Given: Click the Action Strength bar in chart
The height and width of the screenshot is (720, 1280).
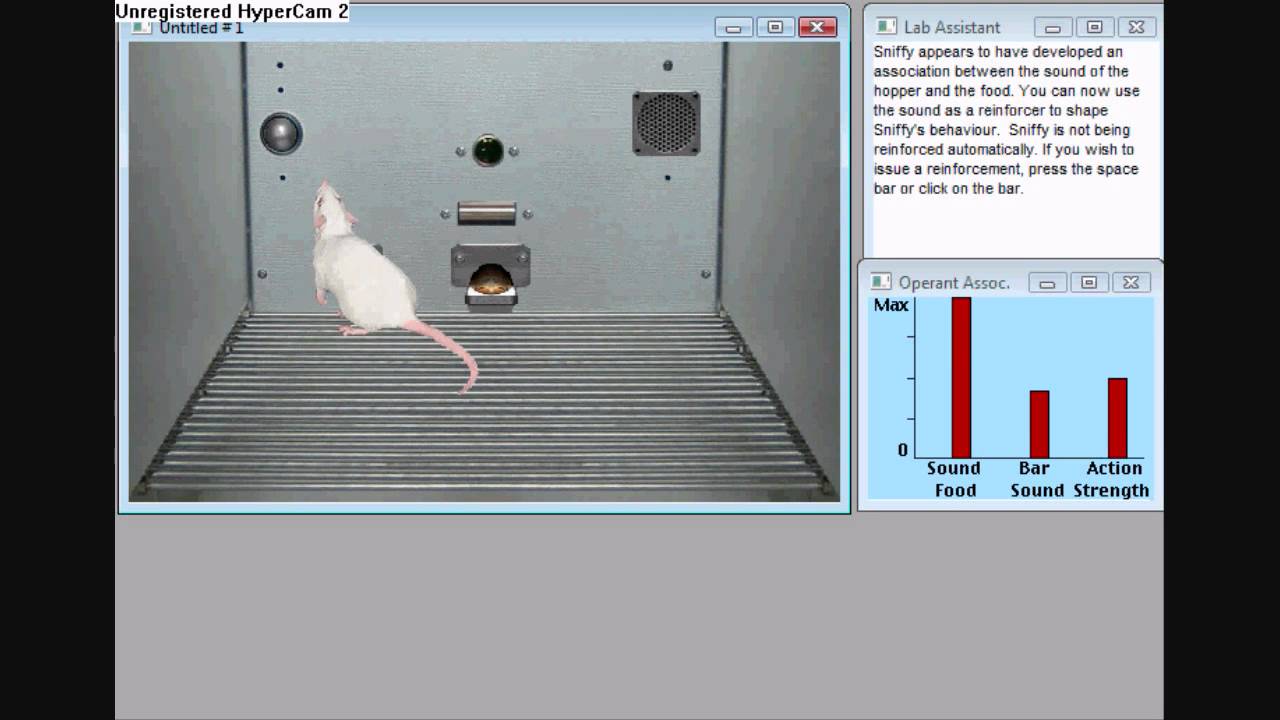Looking at the screenshot, I should click(1117, 418).
